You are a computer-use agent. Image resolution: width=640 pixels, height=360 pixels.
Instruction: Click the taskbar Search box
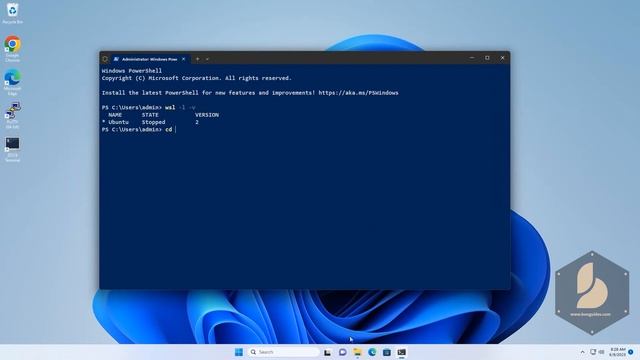[x=283, y=352]
